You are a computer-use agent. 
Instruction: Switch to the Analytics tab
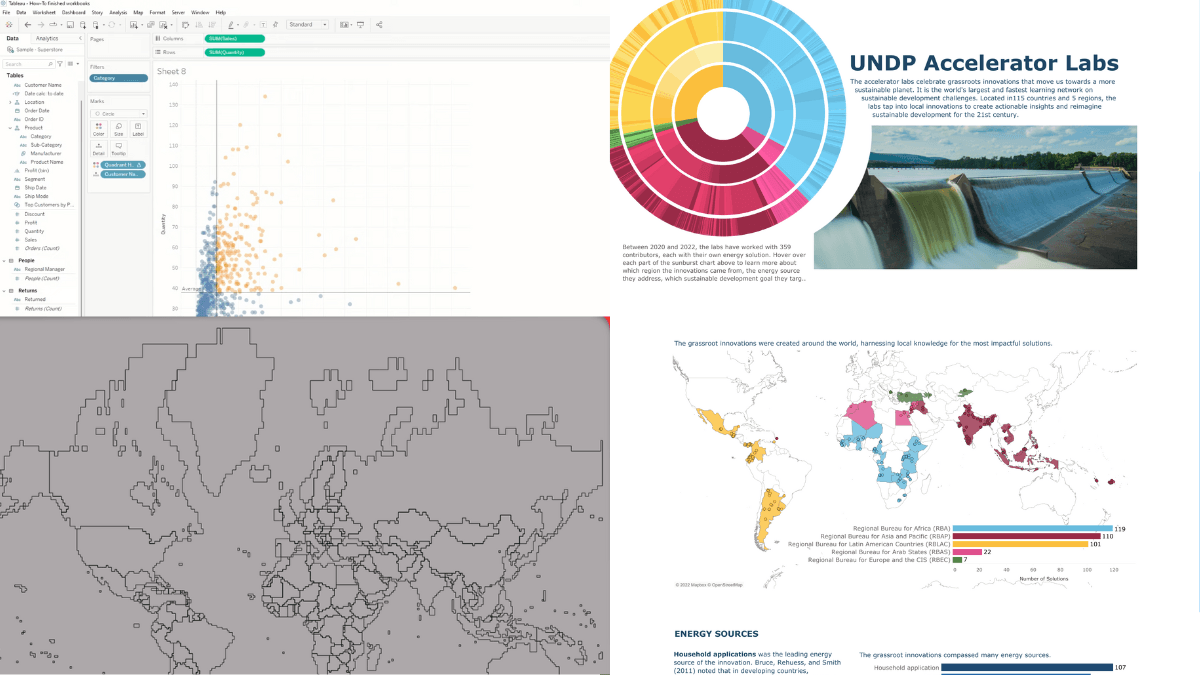(47, 38)
